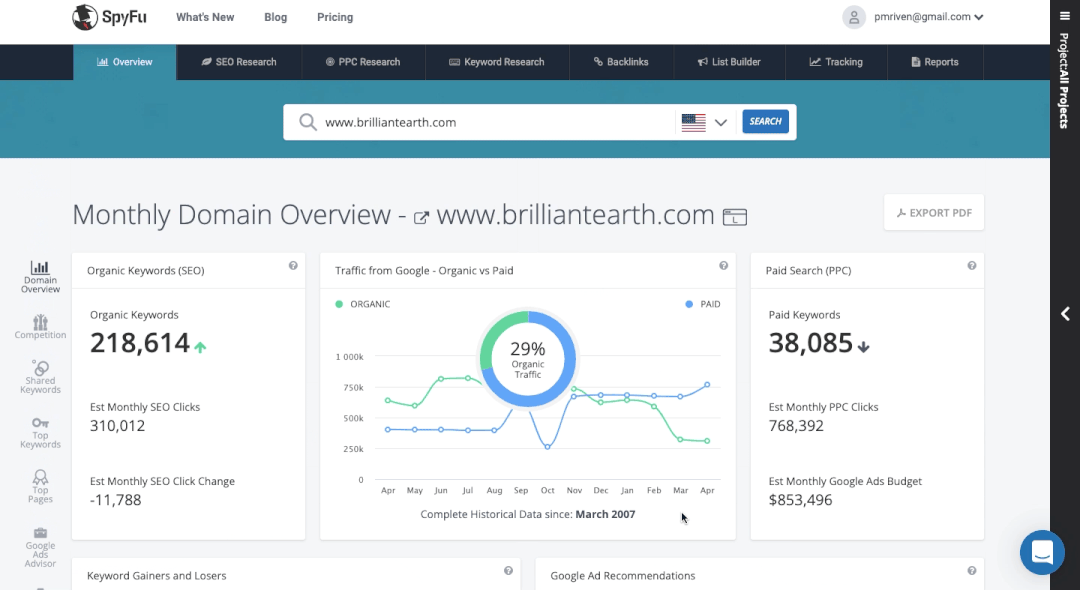Viewport: 1080px width, 590px height.
Task: Click the EXPORT PDF button
Action: pos(933,213)
